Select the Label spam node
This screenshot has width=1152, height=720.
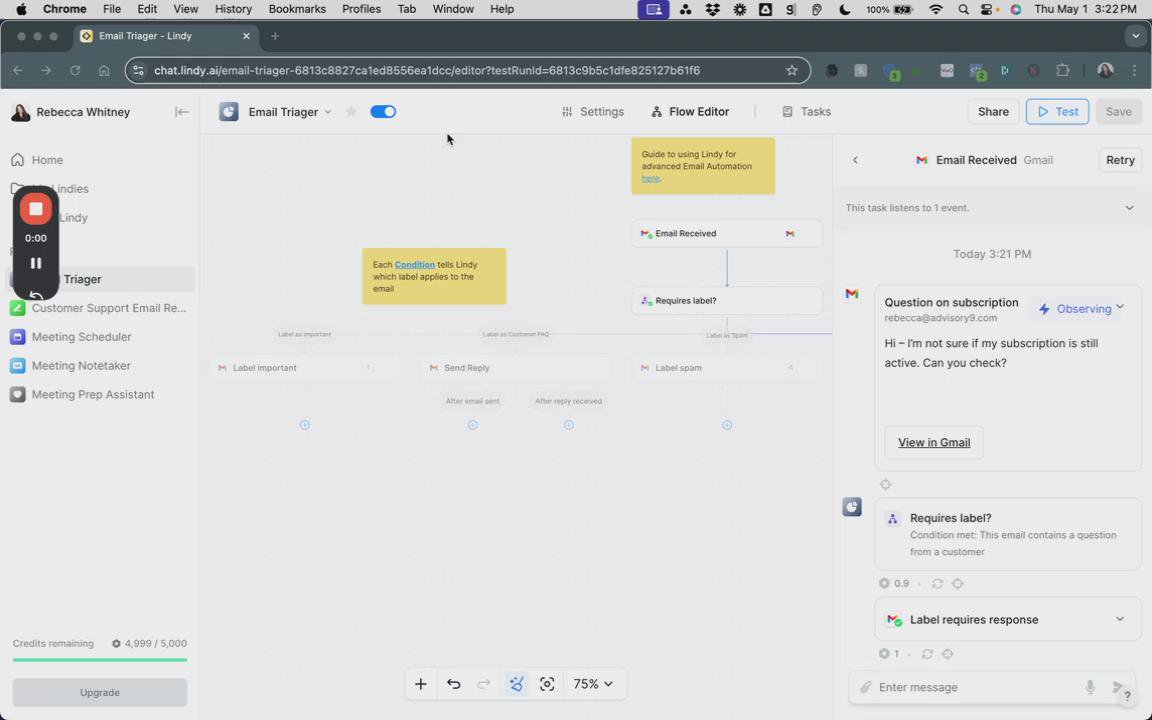click(726, 367)
